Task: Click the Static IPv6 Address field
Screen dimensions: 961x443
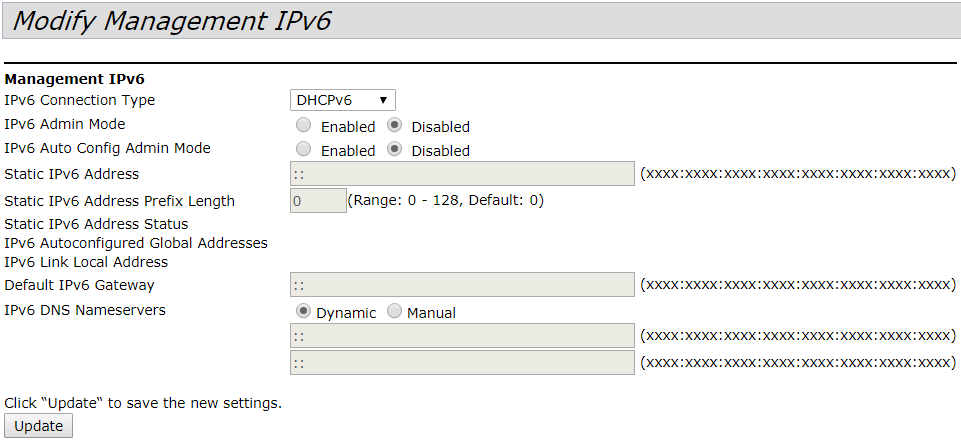Action: (462, 174)
